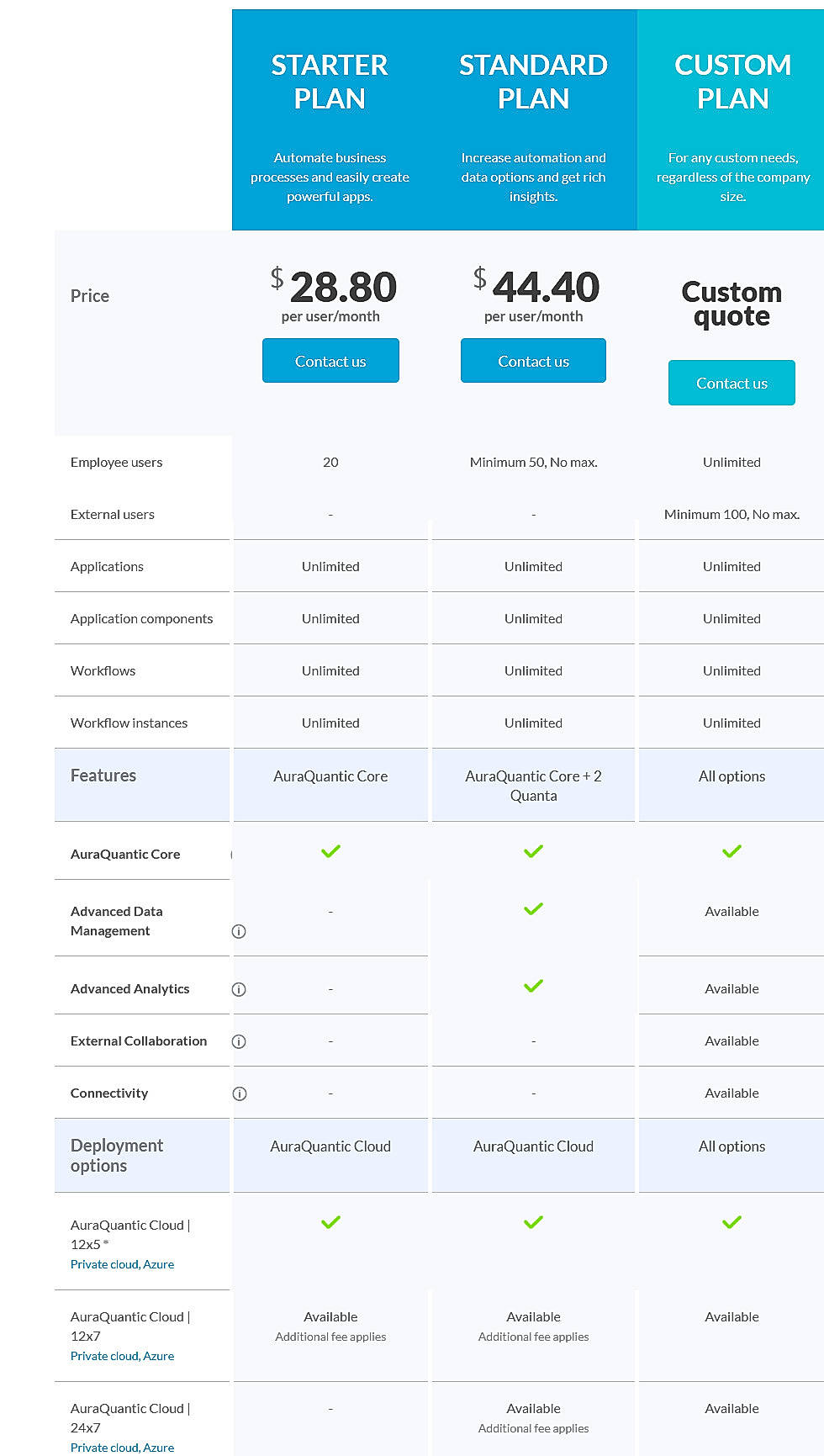Open the Private cloud link under 12x5
Image resolution: width=824 pixels, height=1456 pixels.
click(95, 1263)
